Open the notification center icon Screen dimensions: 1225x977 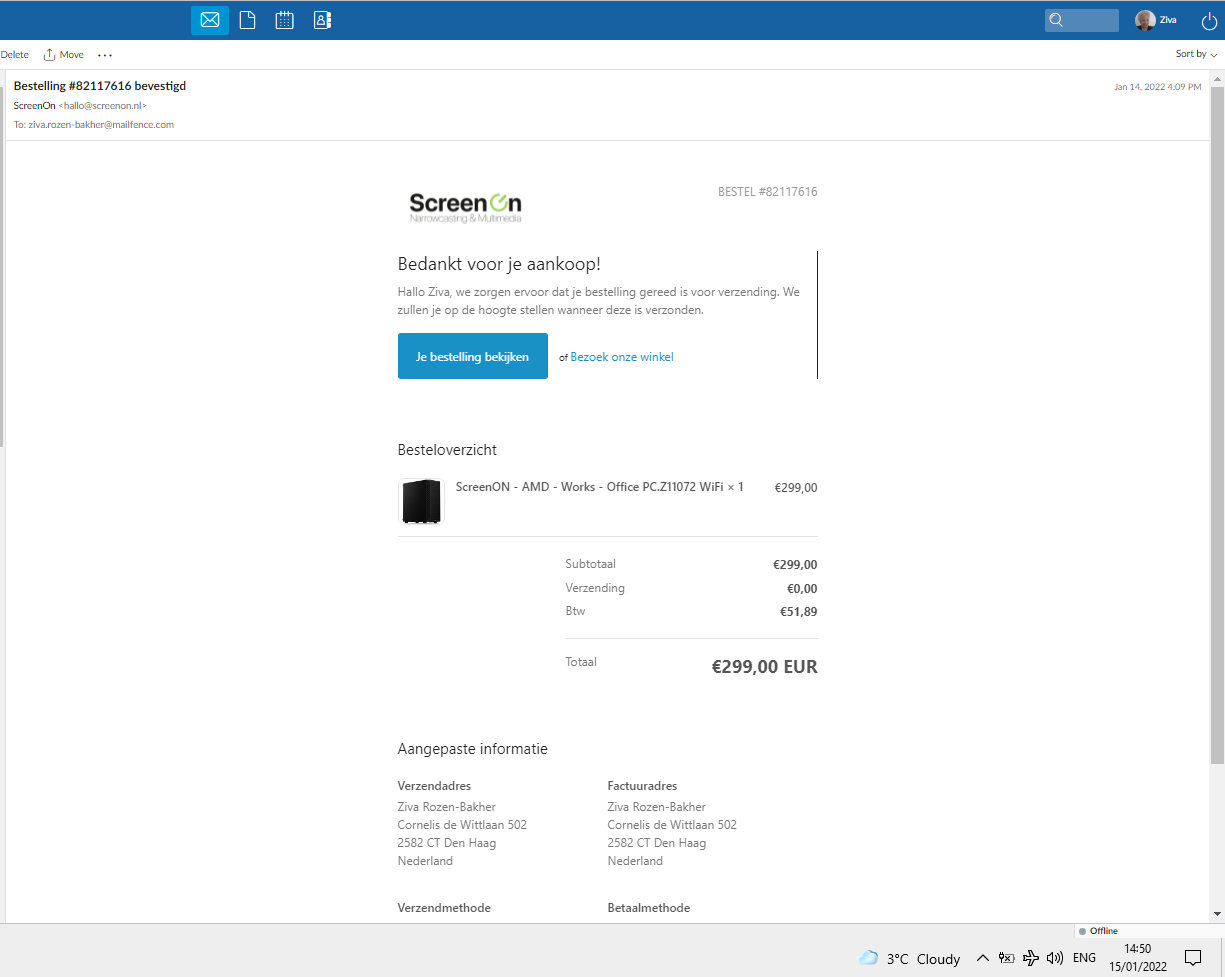click(x=1193, y=958)
